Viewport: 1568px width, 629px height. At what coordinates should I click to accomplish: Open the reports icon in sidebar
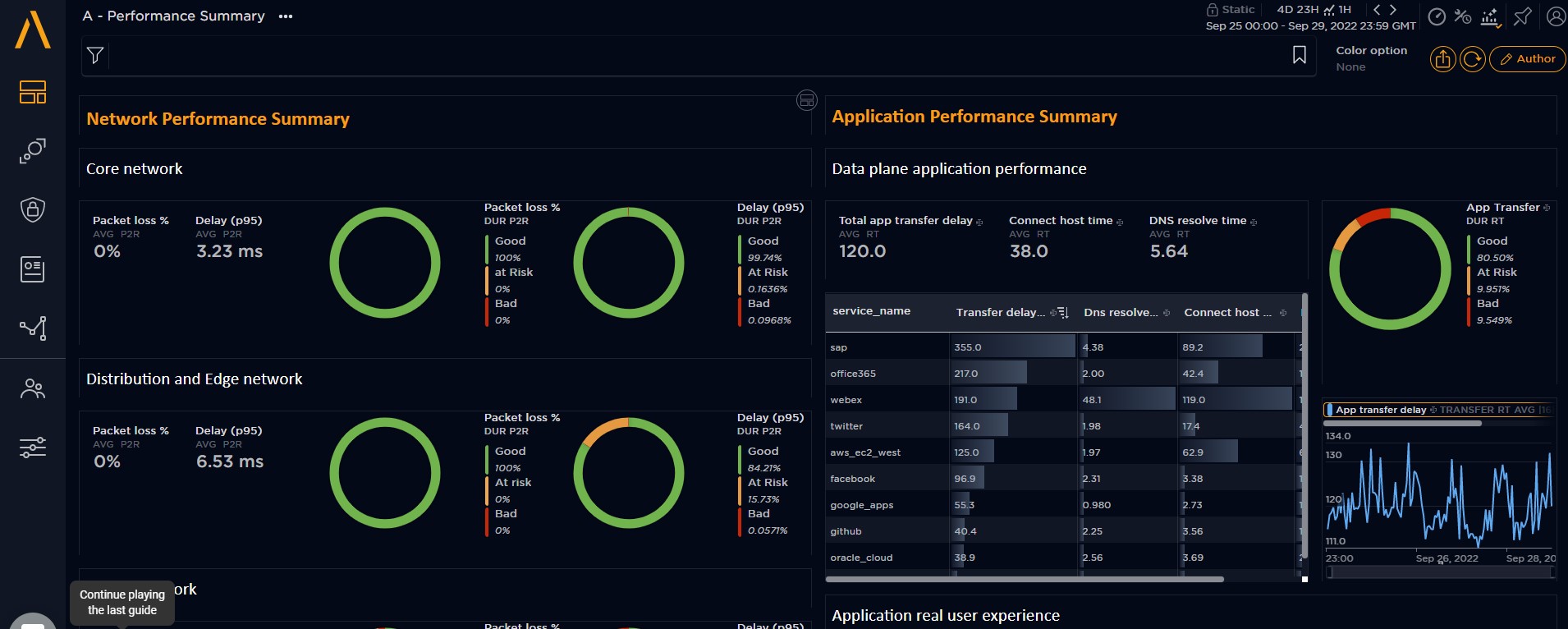point(33,269)
